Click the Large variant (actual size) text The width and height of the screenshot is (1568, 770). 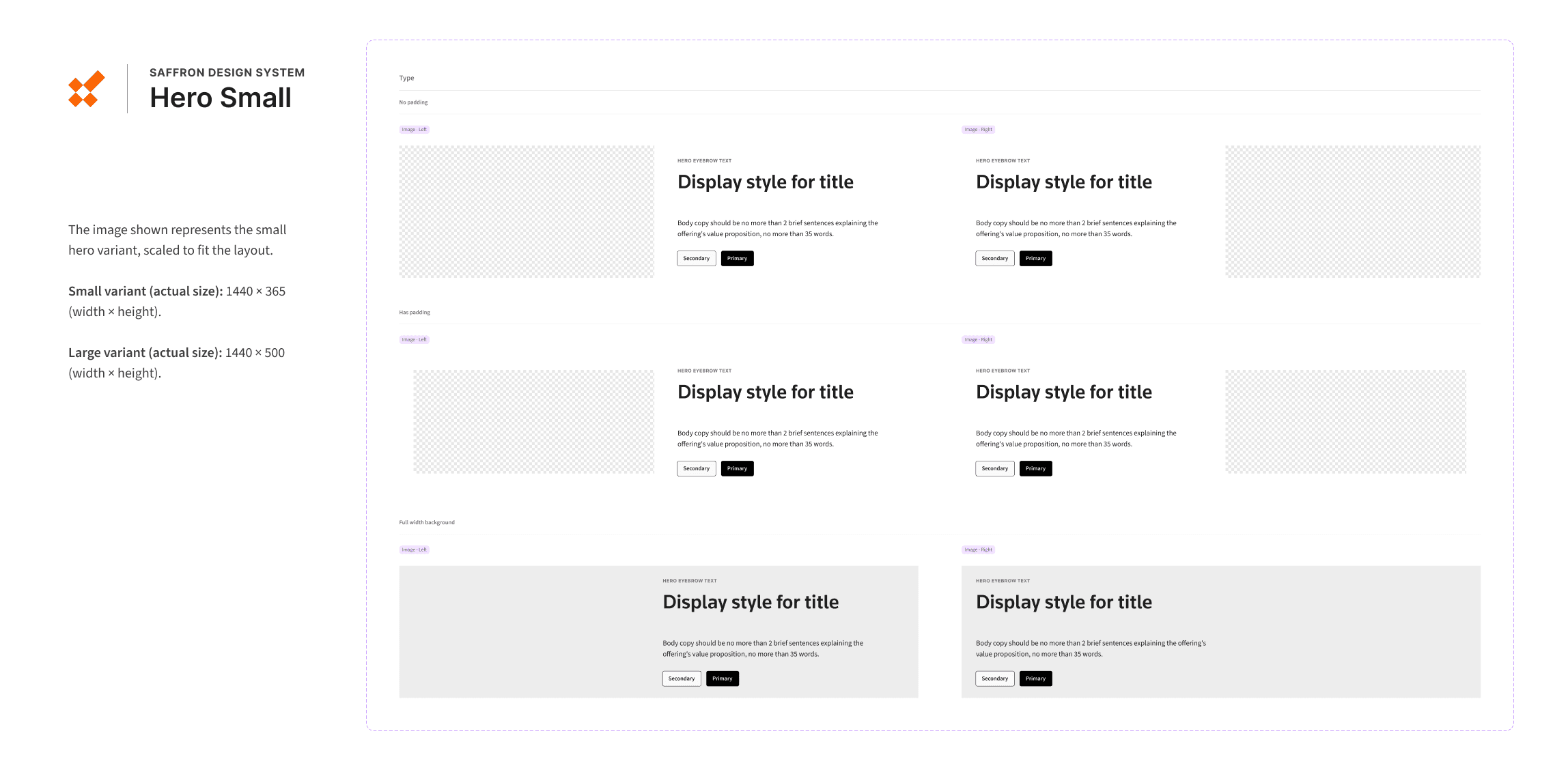(145, 353)
